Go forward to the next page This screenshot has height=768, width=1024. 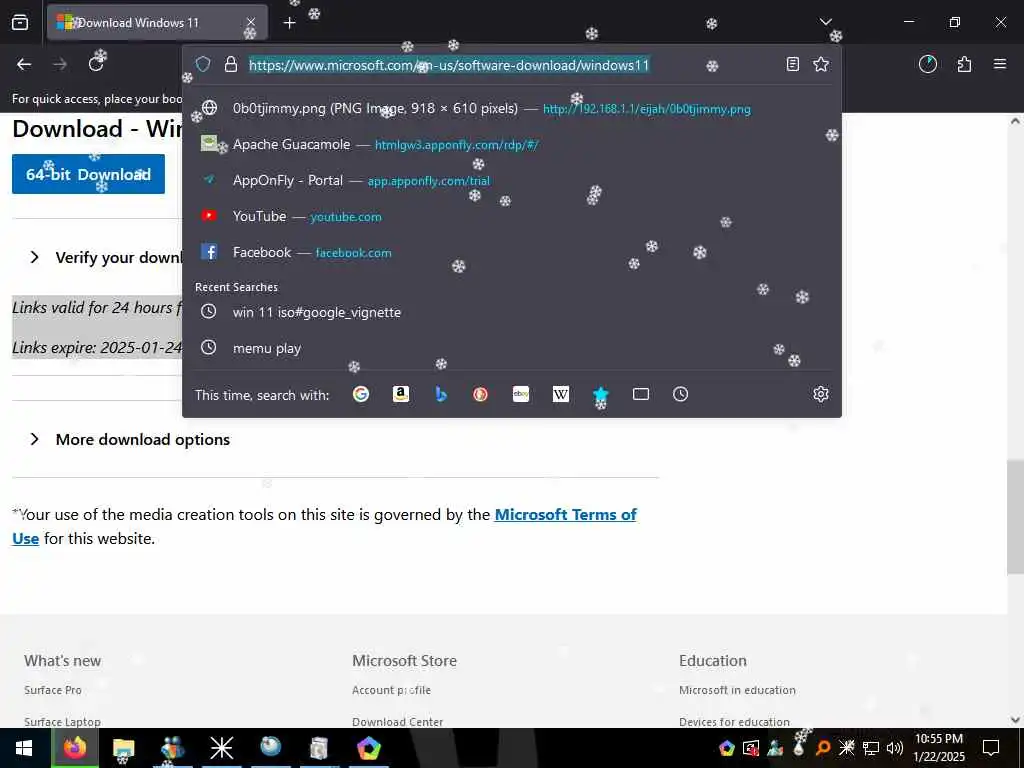click(60, 64)
